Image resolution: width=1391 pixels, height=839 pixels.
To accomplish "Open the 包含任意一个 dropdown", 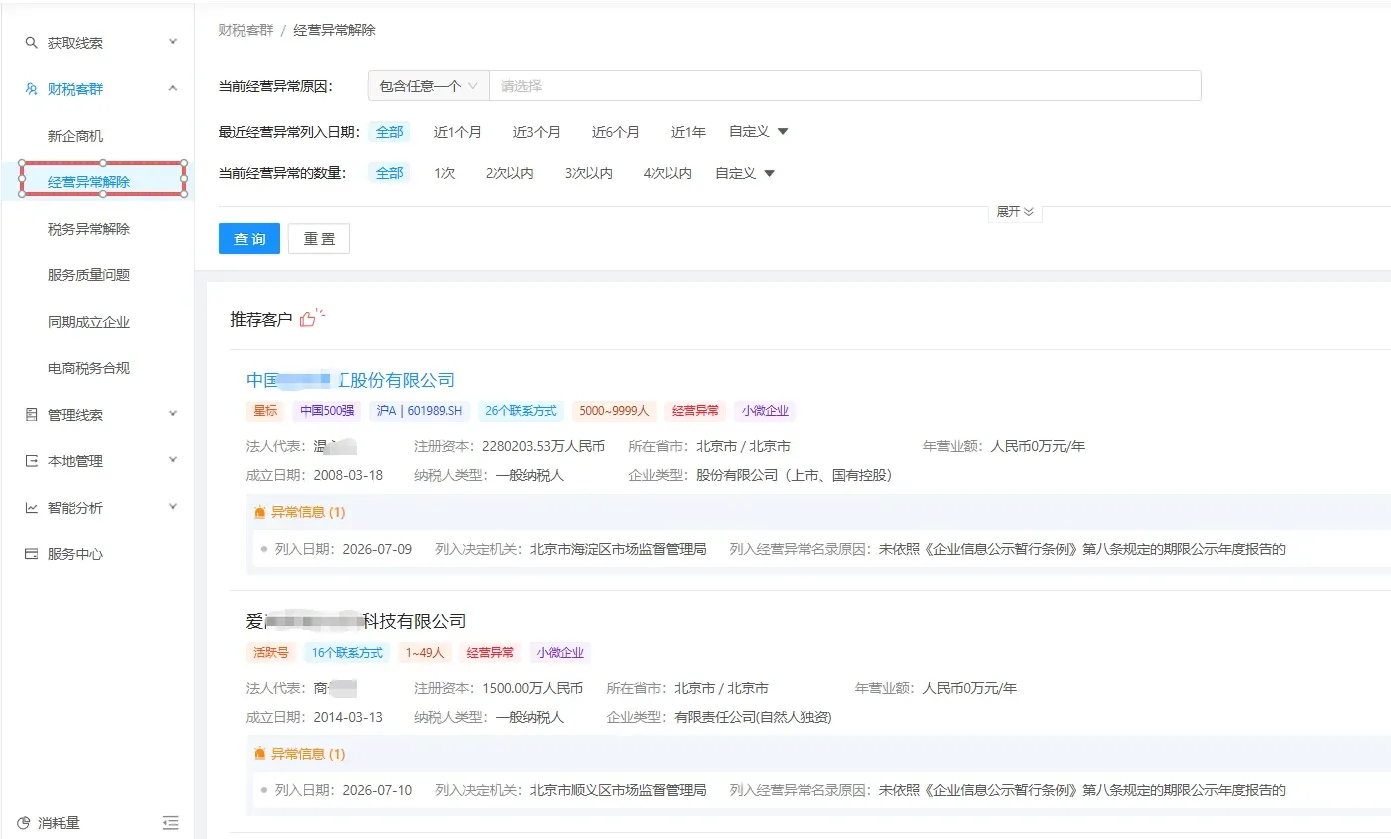I will (428, 86).
